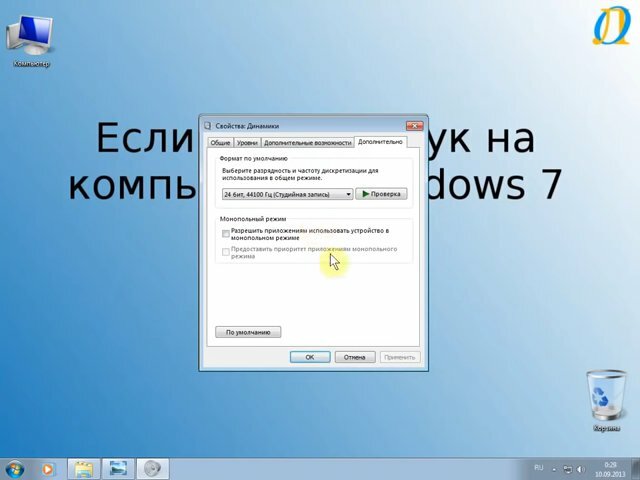Open the Дополнительные возможности tab
The image size is (640, 480).
coord(307,142)
